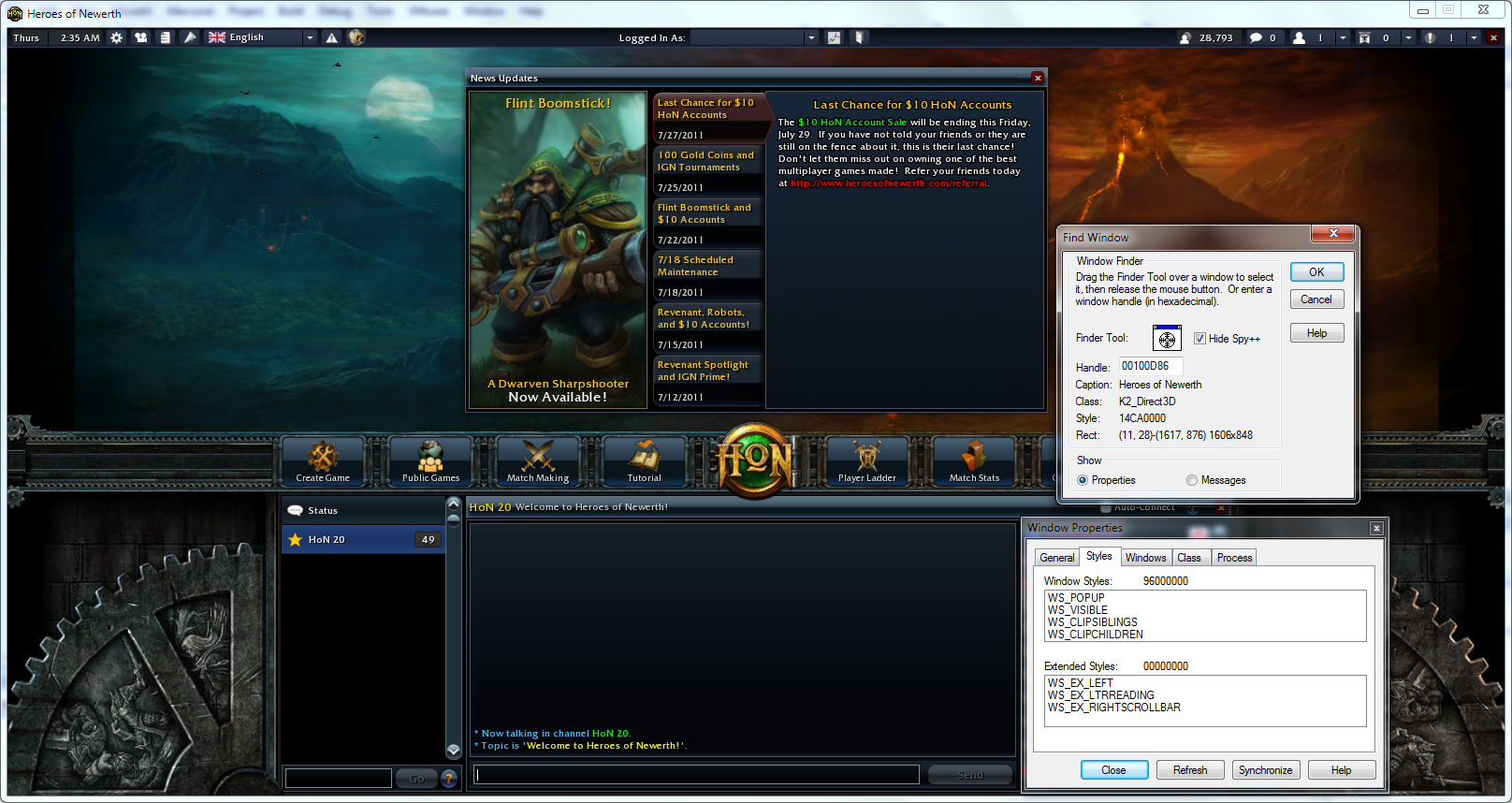Screen dimensions: 1512x803
Task: Click Refresh in Window Properties
Action: click(x=1190, y=770)
